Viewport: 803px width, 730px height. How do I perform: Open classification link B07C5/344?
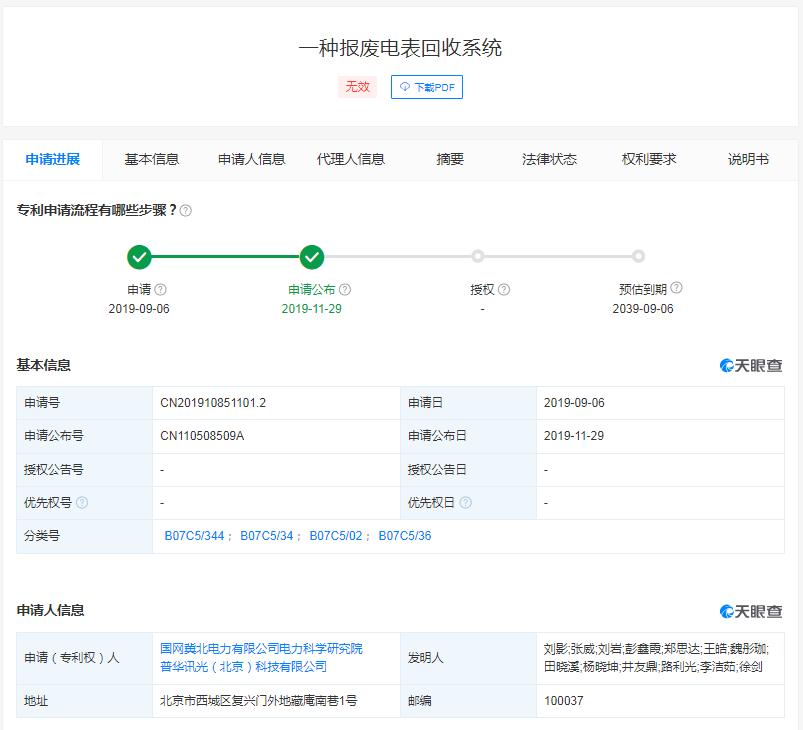coord(194,536)
